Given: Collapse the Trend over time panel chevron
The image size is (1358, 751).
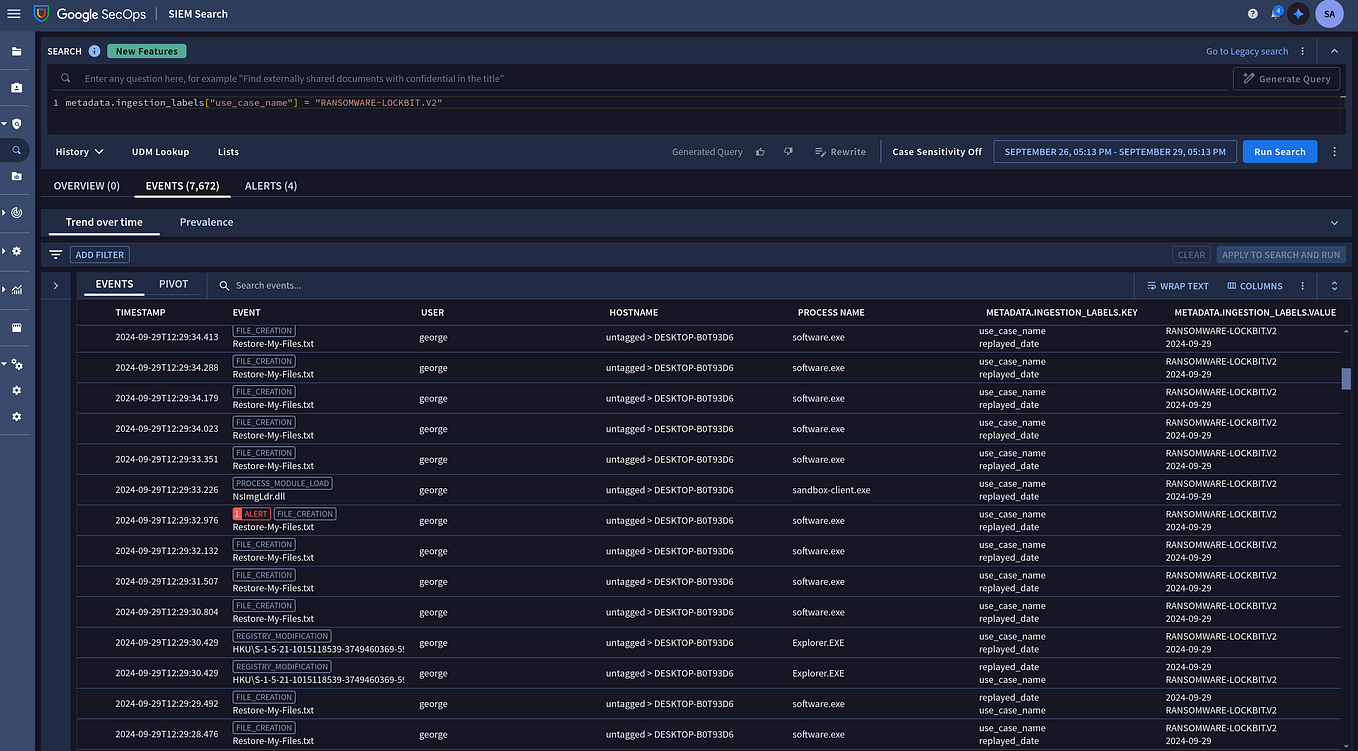Looking at the screenshot, I should [1334, 222].
